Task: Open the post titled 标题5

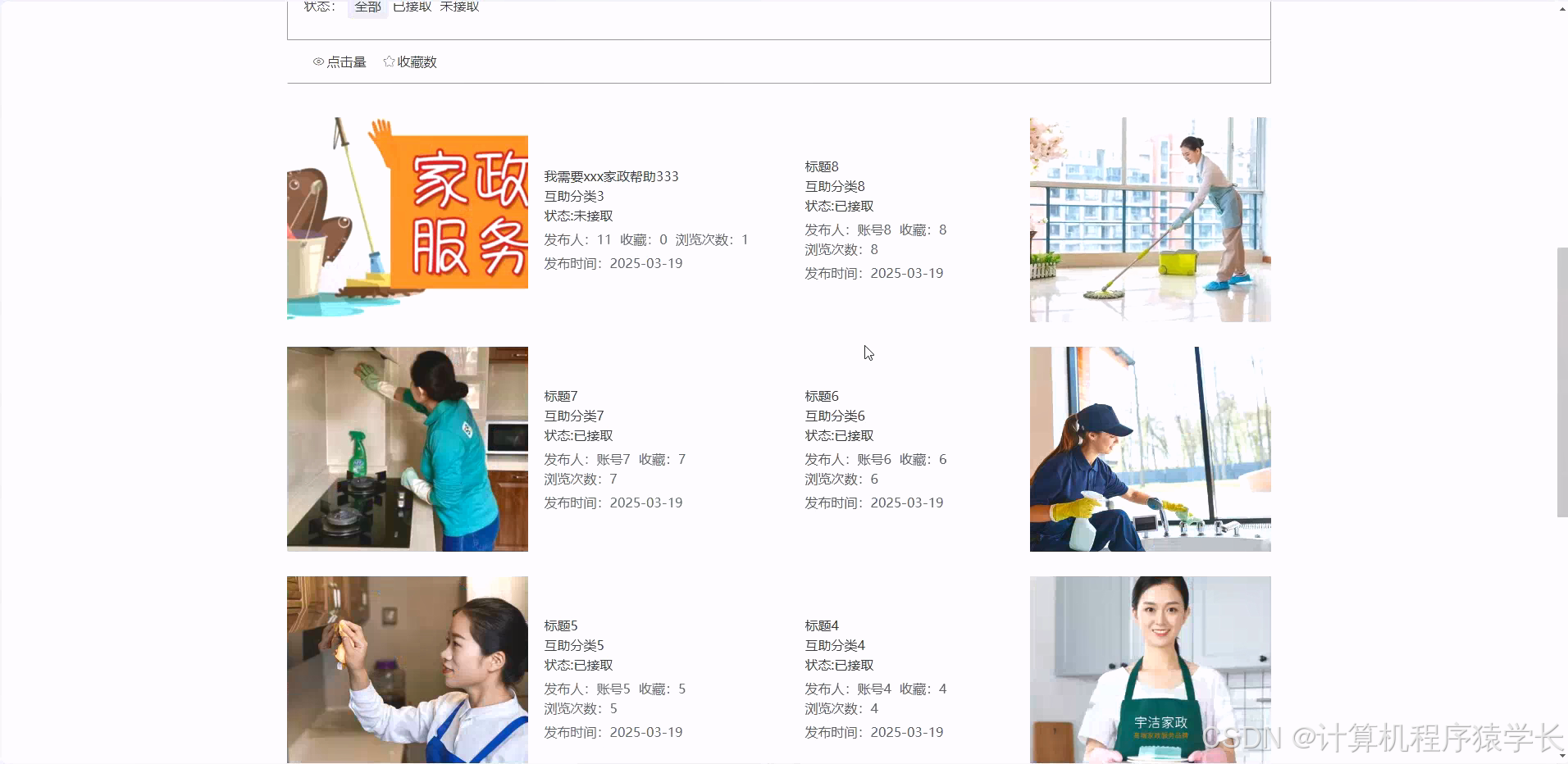Action: (x=560, y=625)
